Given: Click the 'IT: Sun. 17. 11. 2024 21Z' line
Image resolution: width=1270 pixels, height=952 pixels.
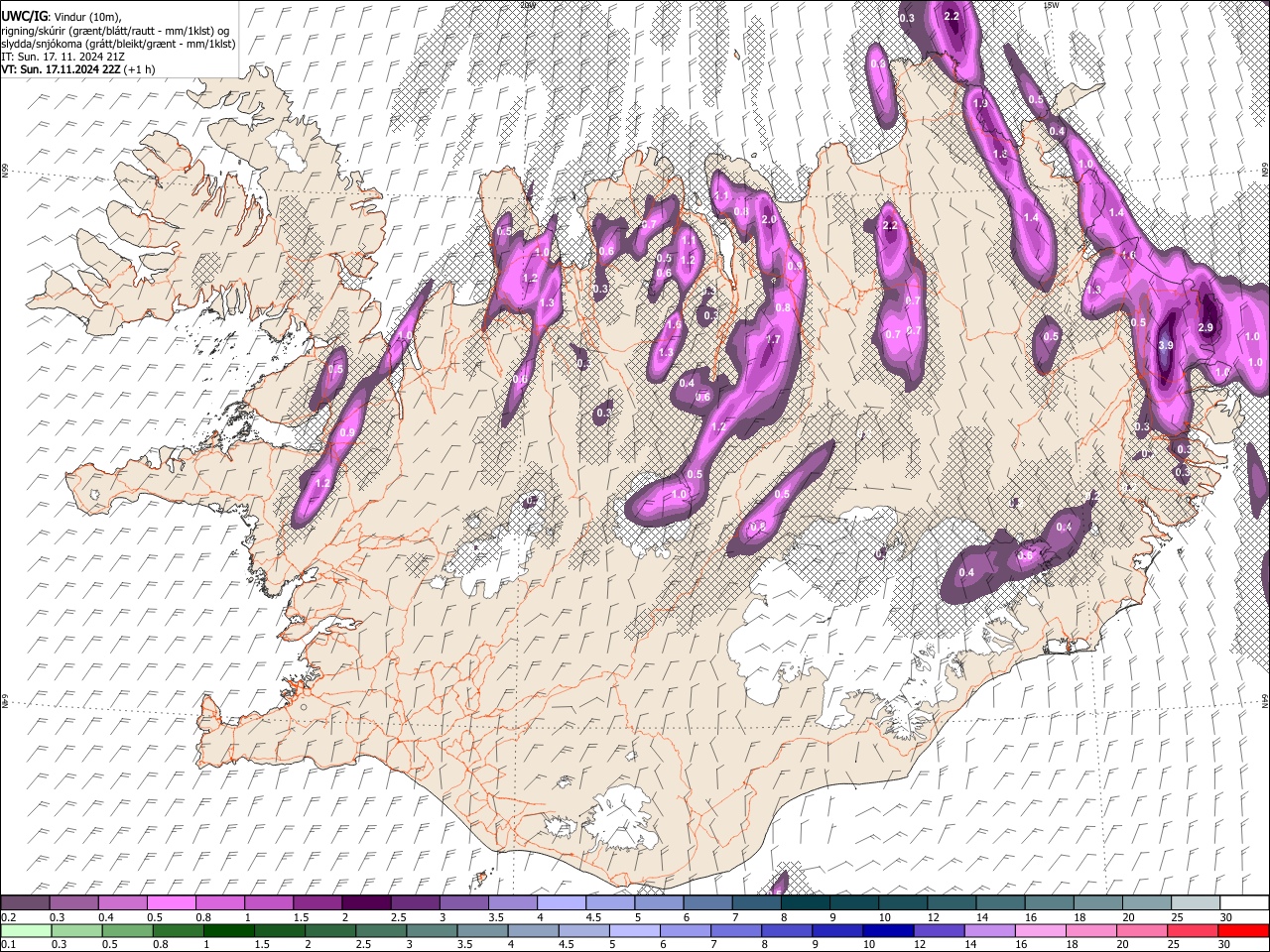Looking at the screenshot, I should [x=63, y=57].
